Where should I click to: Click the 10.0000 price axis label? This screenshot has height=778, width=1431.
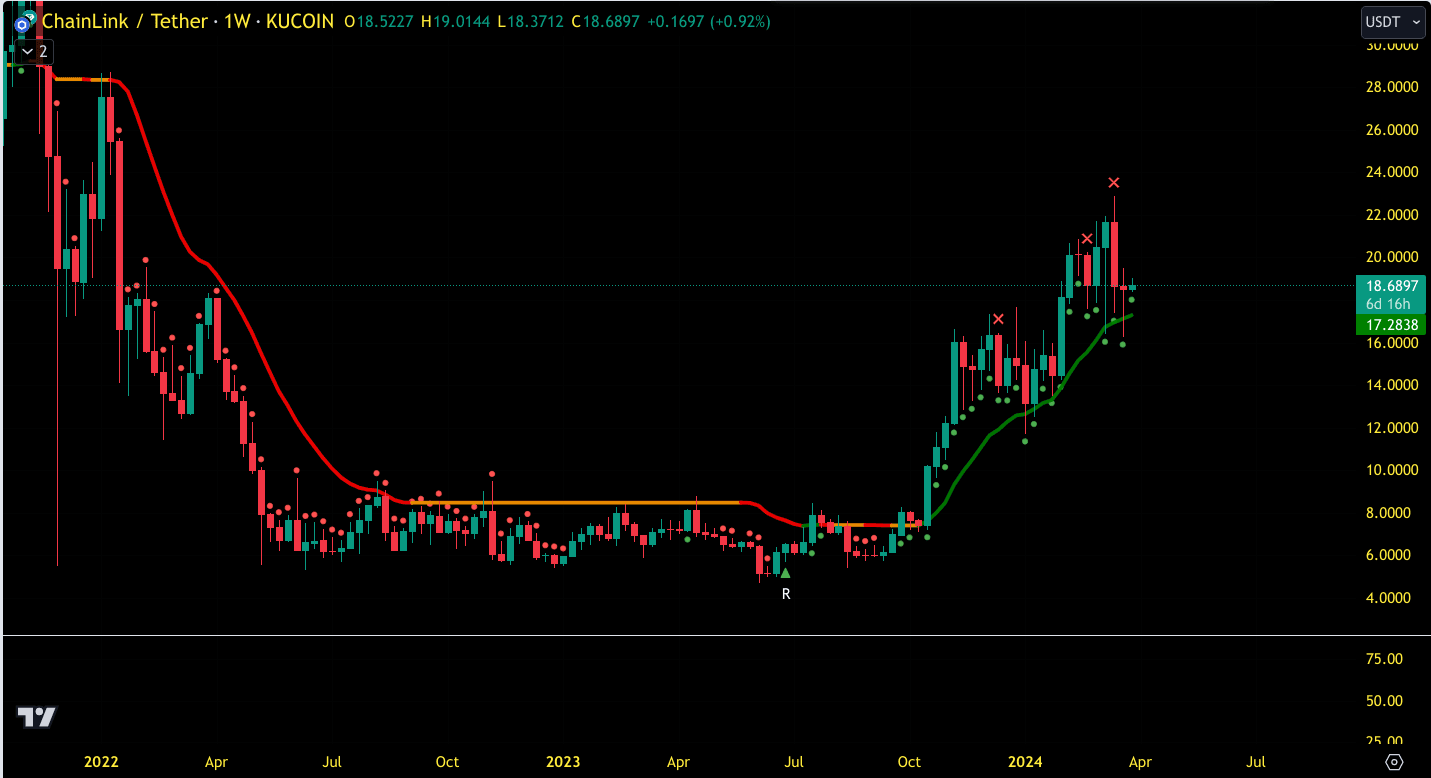[1391, 470]
